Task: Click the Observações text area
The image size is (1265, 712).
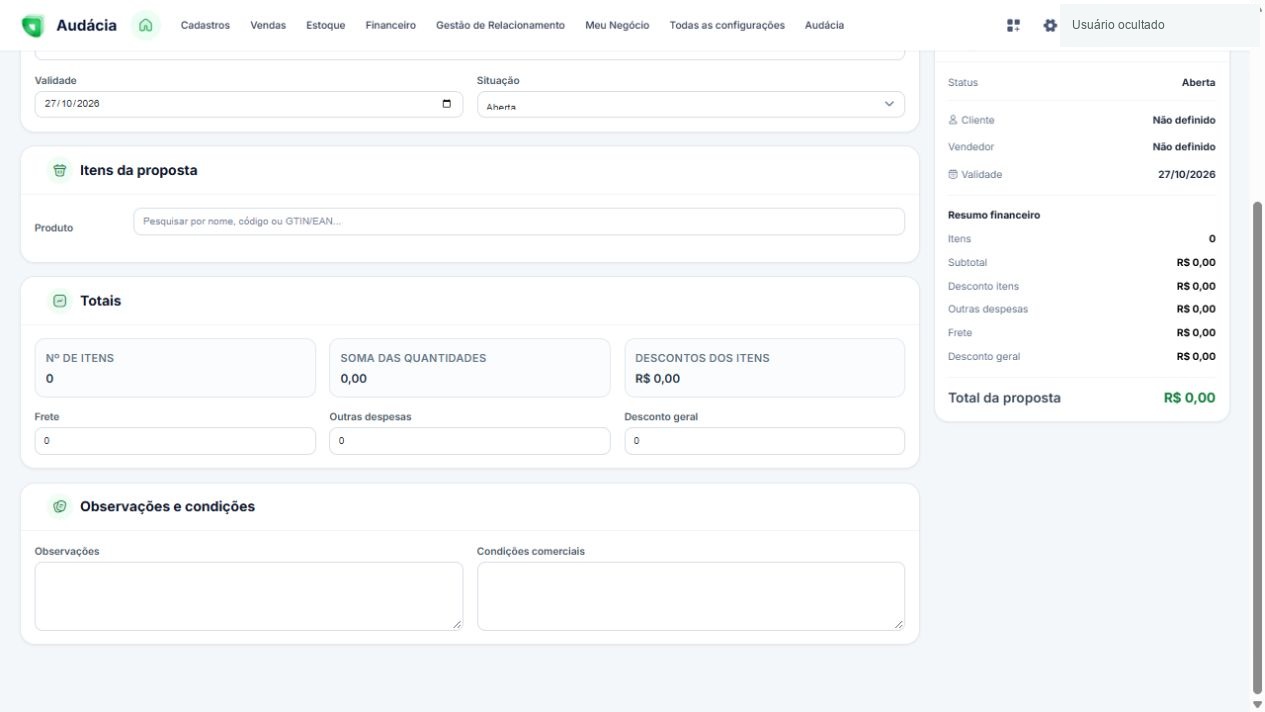Action: coord(249,596)
